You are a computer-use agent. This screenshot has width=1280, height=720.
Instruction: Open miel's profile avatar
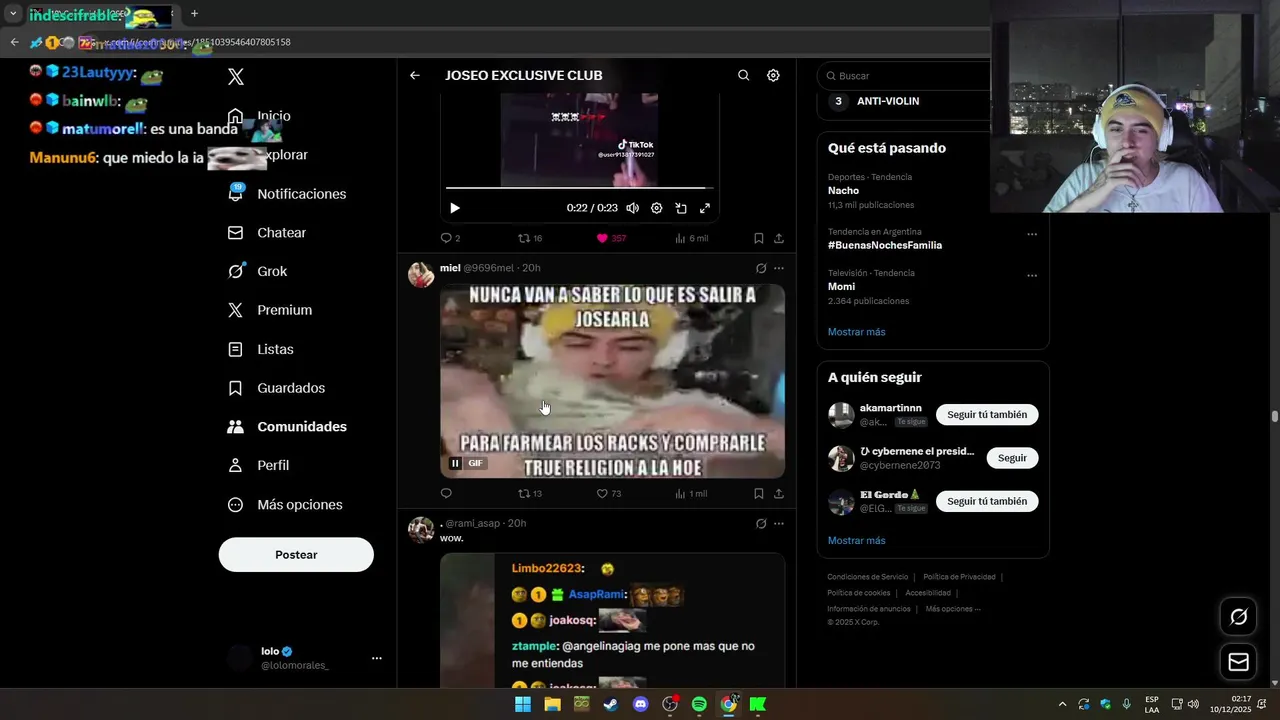pyautogui.click(x=421, y=275)
